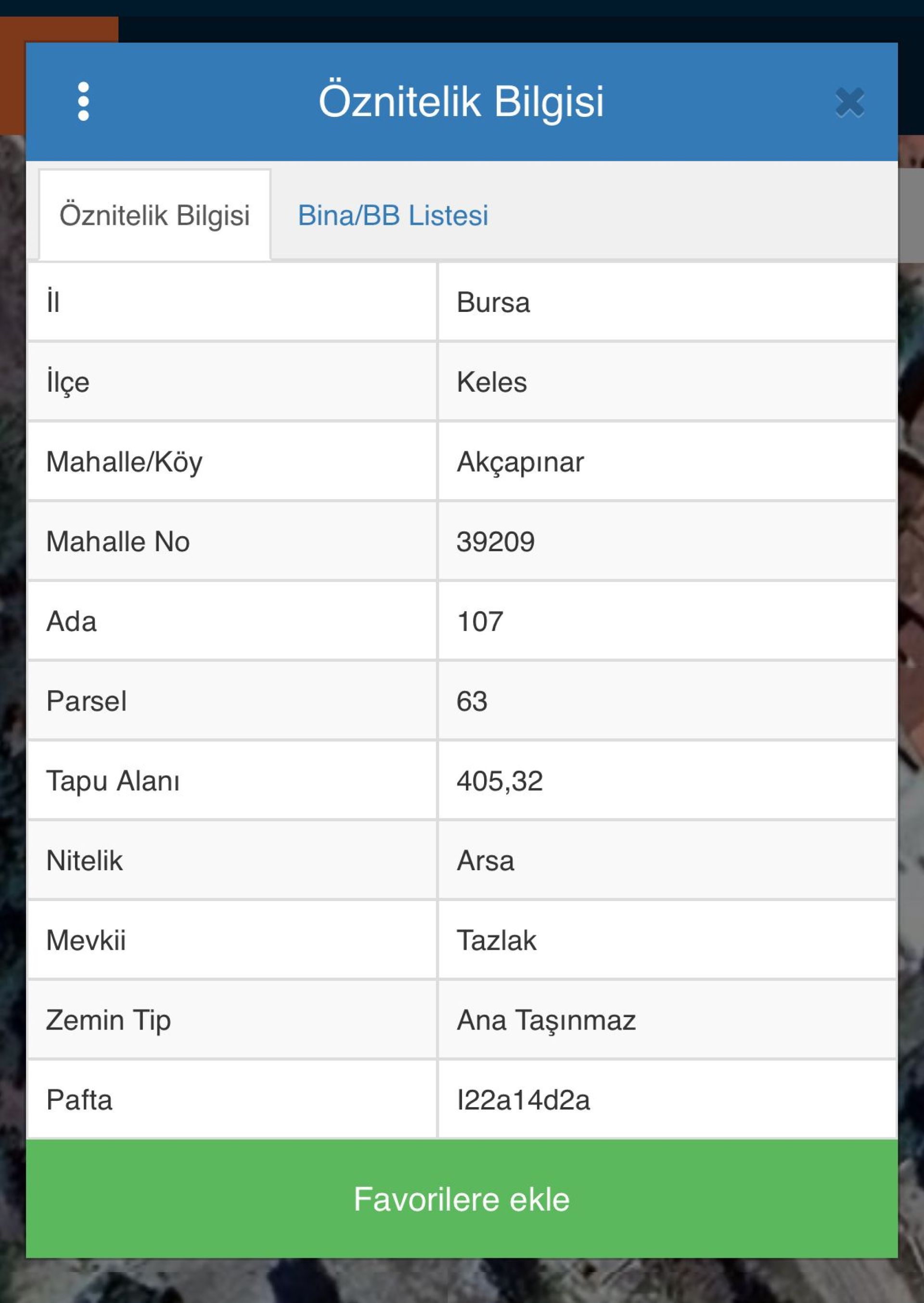Select the Ada value 107

point(480,621)
